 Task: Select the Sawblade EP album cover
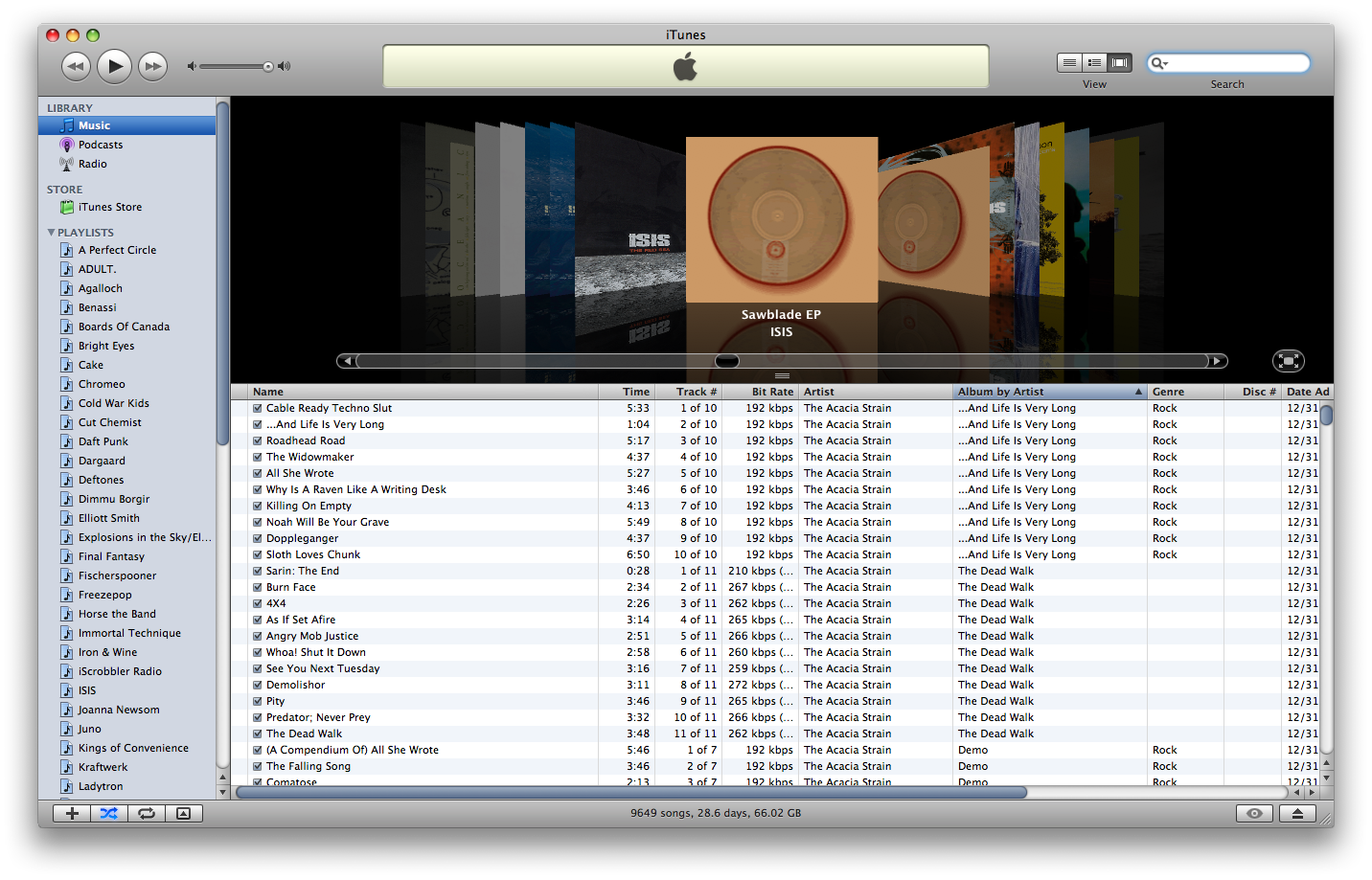(x=782, y=219)
